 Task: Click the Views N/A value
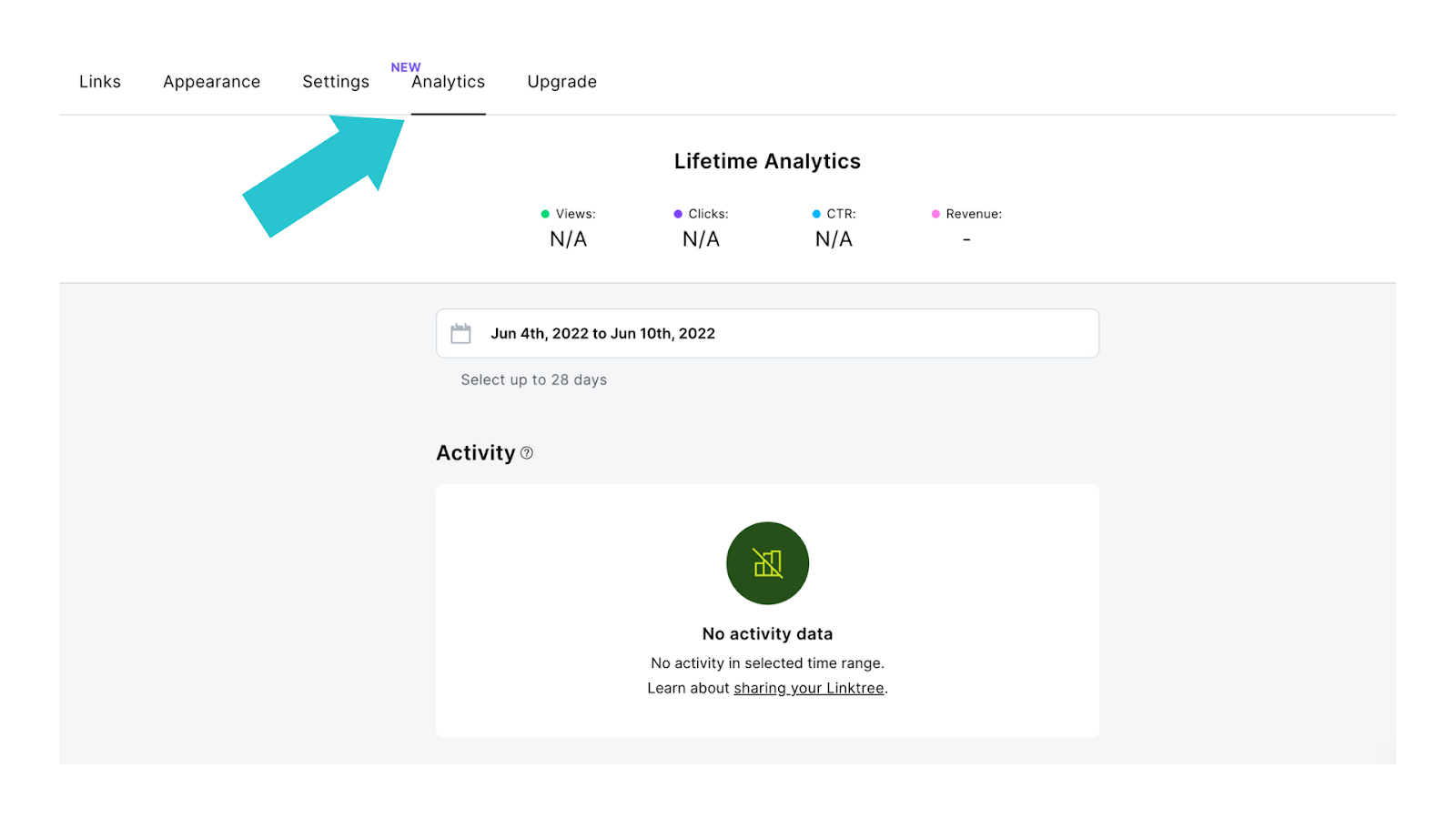click(568, 239)
